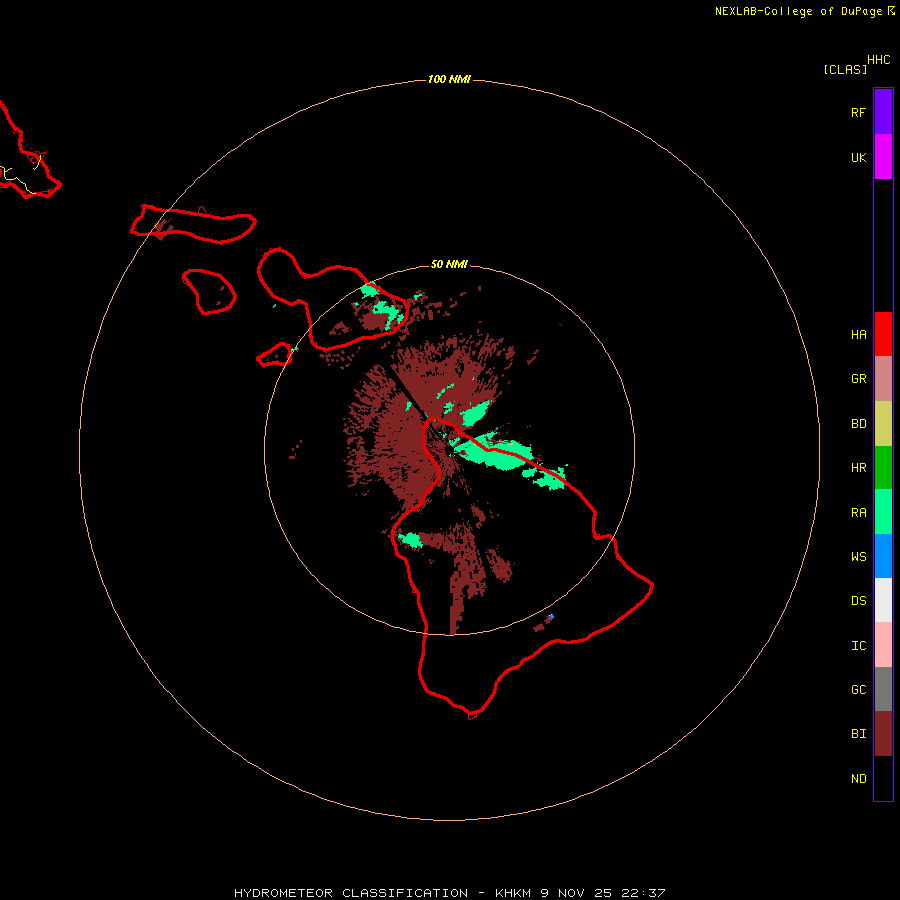900x900 pixels.
Task: Click the GC legend label
Action: 858,690
